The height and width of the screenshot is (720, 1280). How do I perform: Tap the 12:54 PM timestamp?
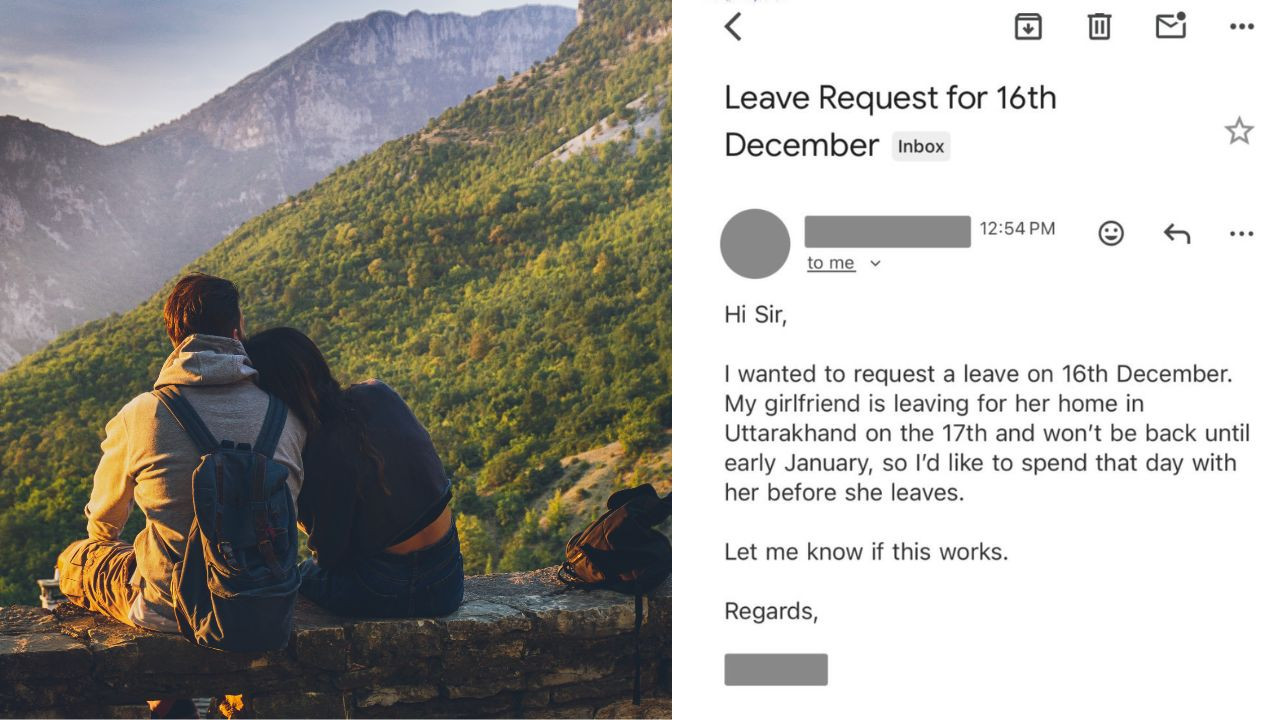tap(1017, 229)
